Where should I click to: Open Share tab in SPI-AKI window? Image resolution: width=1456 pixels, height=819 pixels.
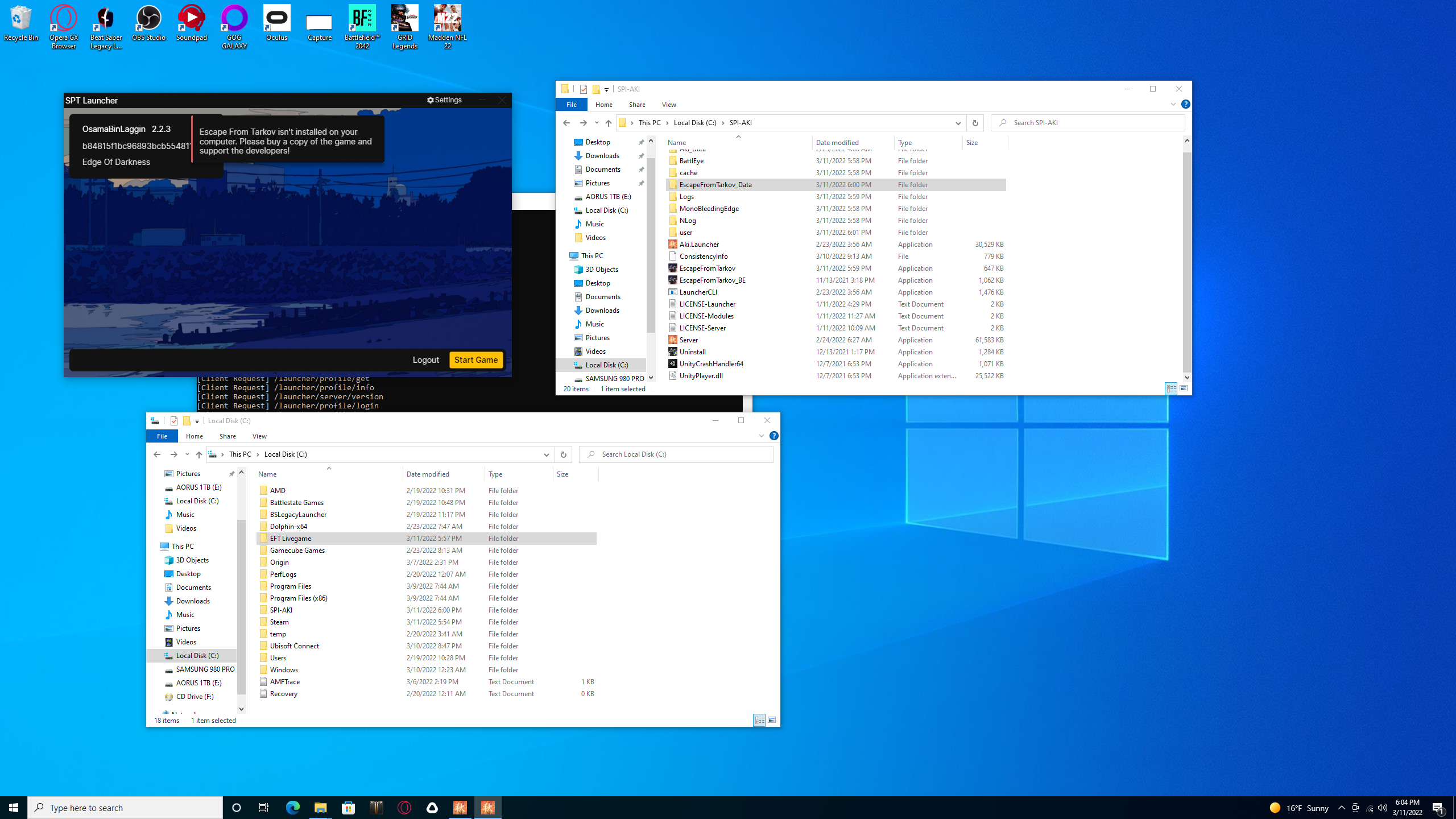(637, 105)
